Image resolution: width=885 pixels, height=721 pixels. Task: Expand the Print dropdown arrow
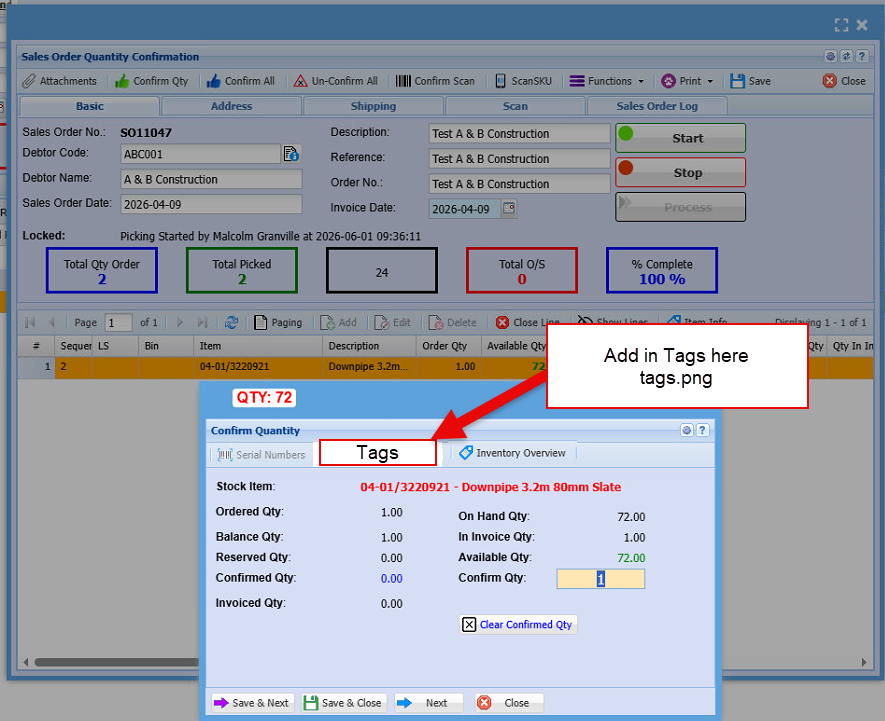[x=710, y=81]
